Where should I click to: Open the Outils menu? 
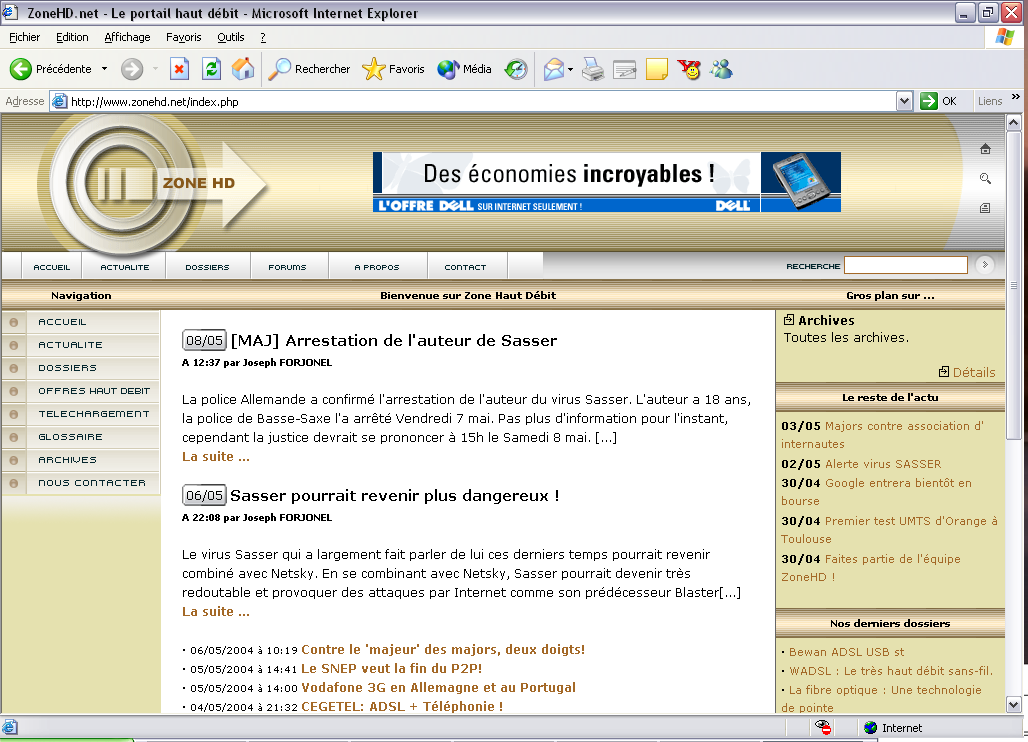pyautogui.click(x=231, y=37)
